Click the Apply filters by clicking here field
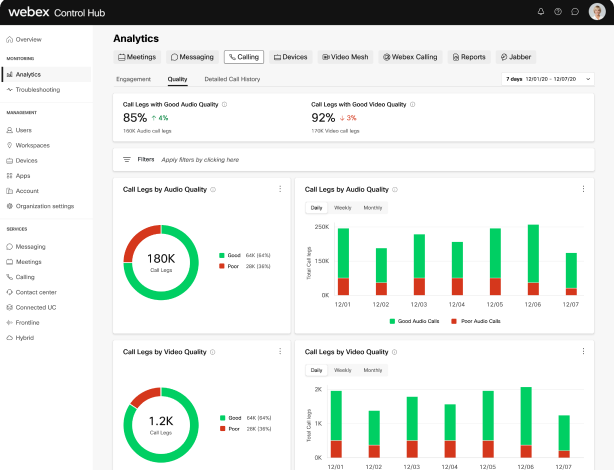The image size is (614, 470). pyautogui.click(x=200, y=160)
